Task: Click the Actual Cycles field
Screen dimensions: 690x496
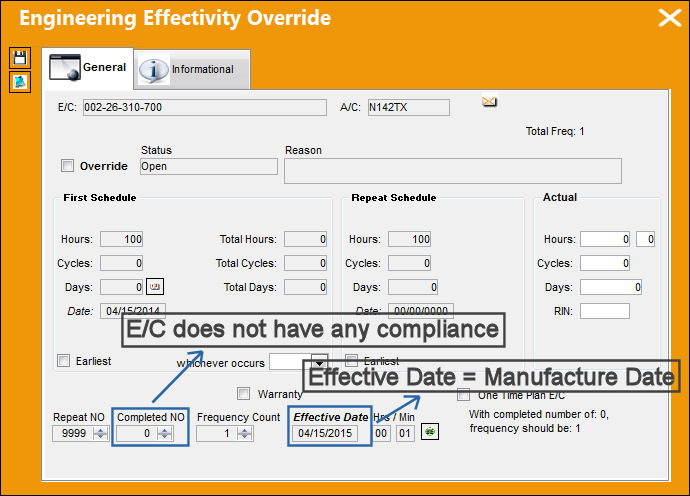Action: [x=605, y=263]
